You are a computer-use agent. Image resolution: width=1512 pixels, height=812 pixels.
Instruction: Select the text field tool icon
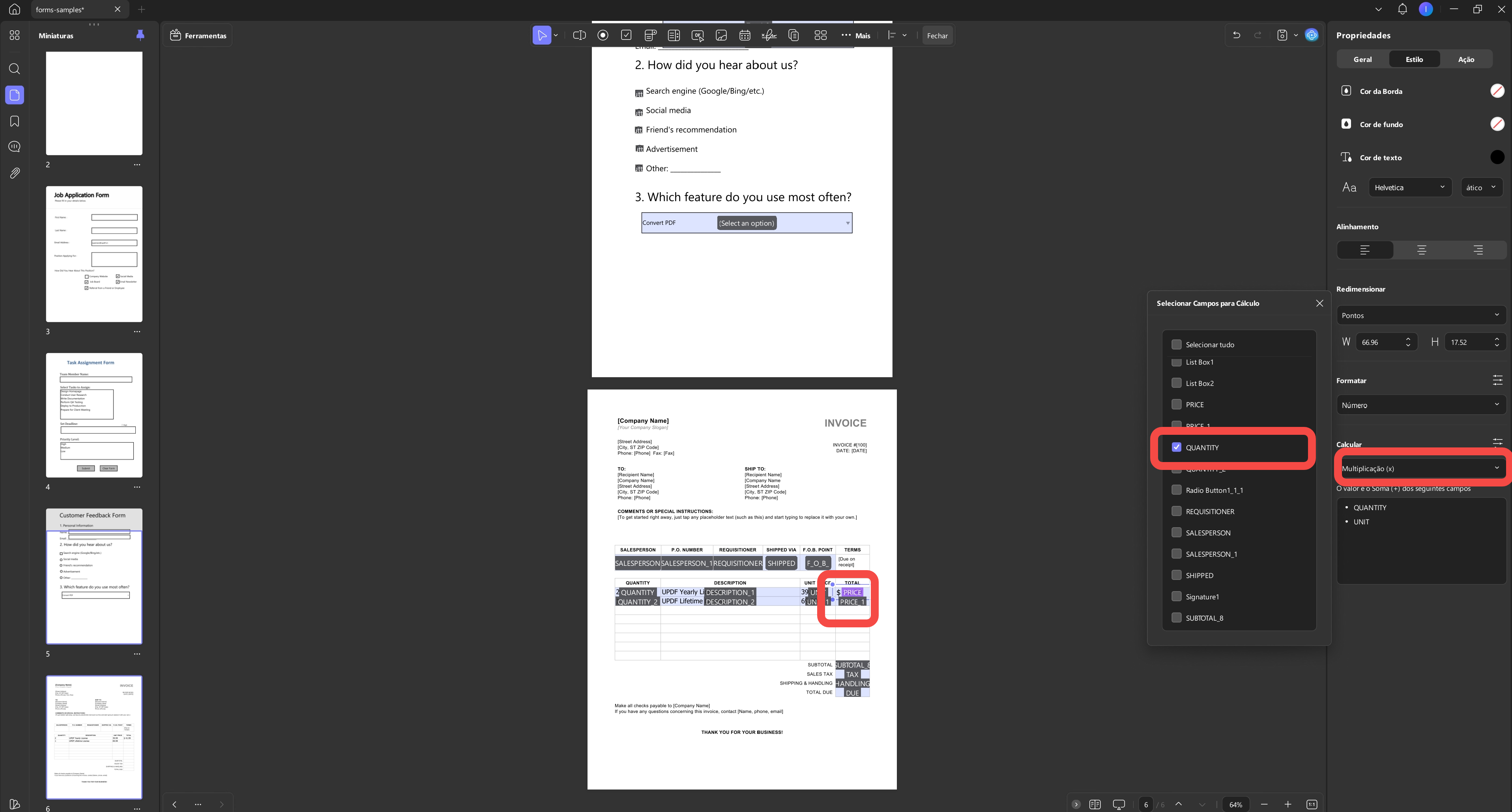579,35
